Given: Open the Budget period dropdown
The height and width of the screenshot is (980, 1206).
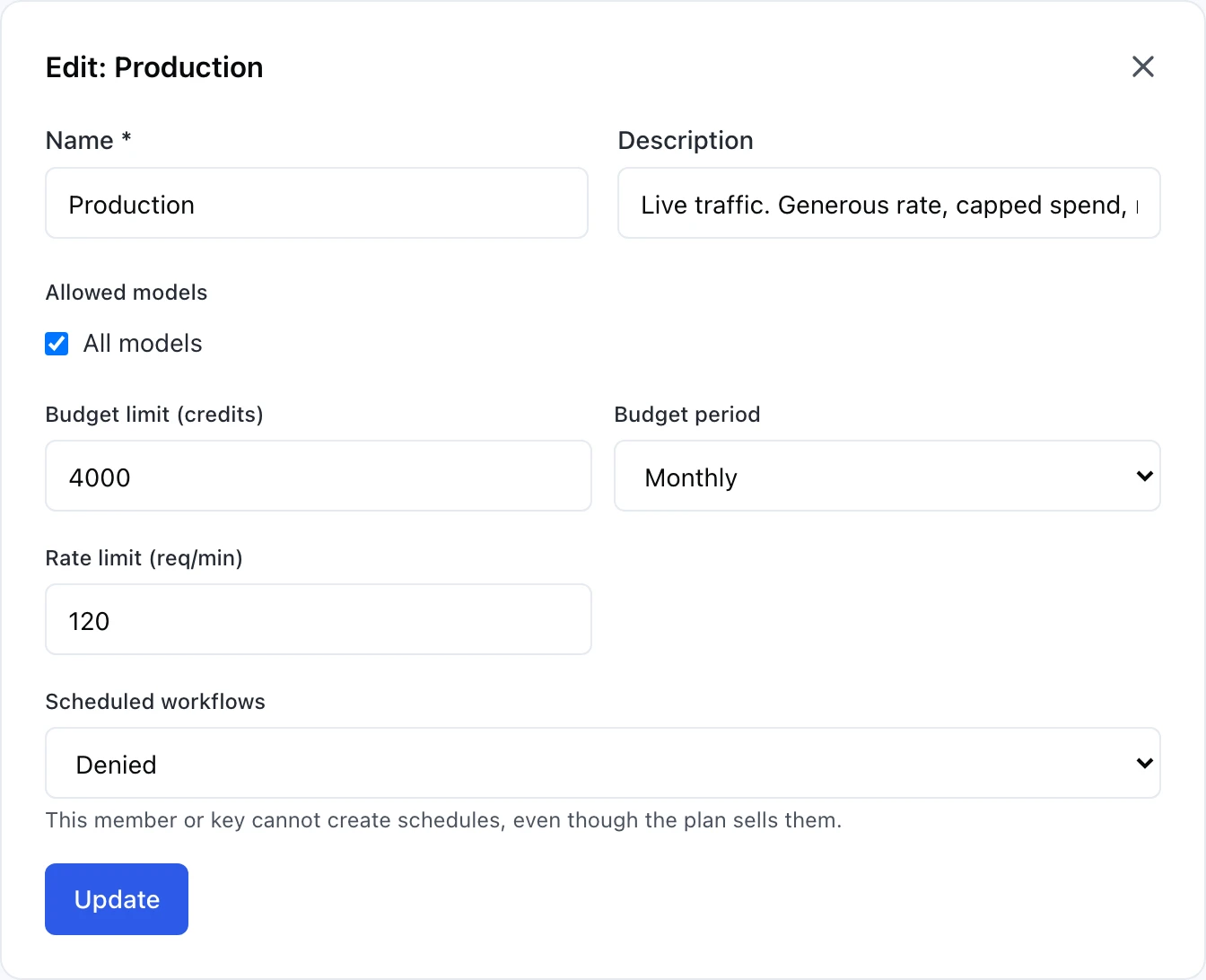Looking at the screenshot, I should point(887,476).
